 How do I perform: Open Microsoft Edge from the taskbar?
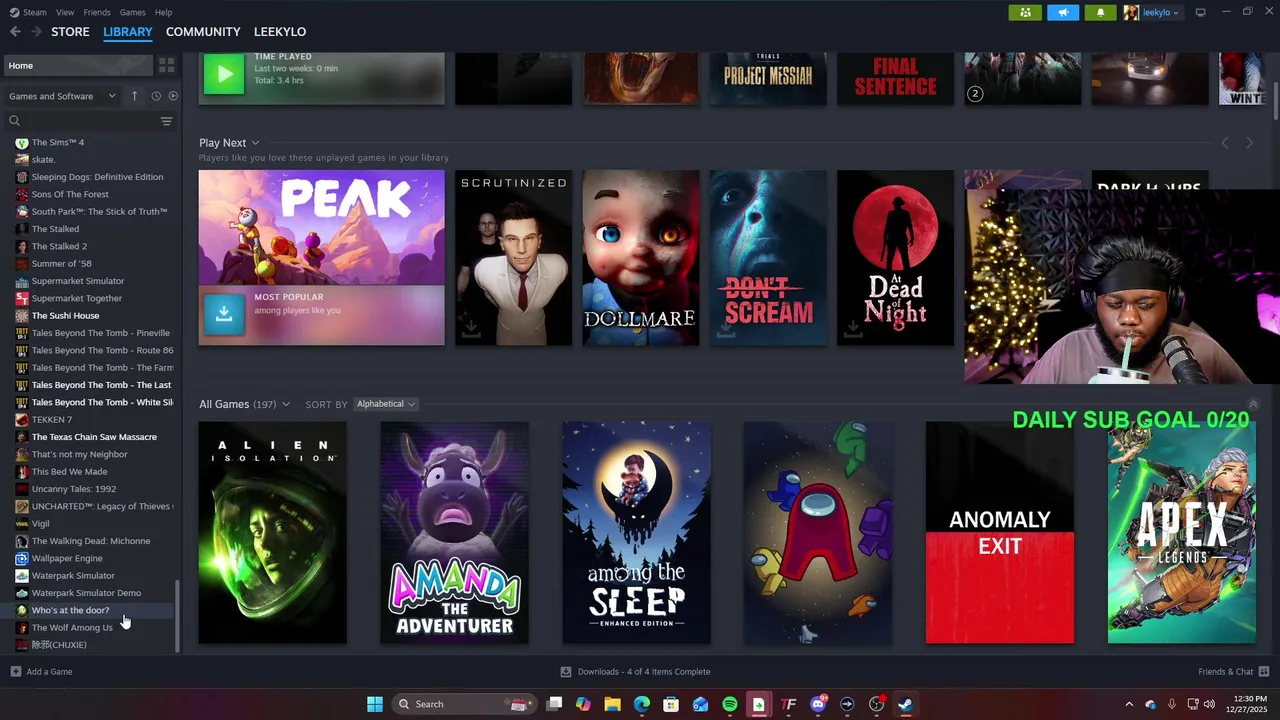(x=642, y=704)
